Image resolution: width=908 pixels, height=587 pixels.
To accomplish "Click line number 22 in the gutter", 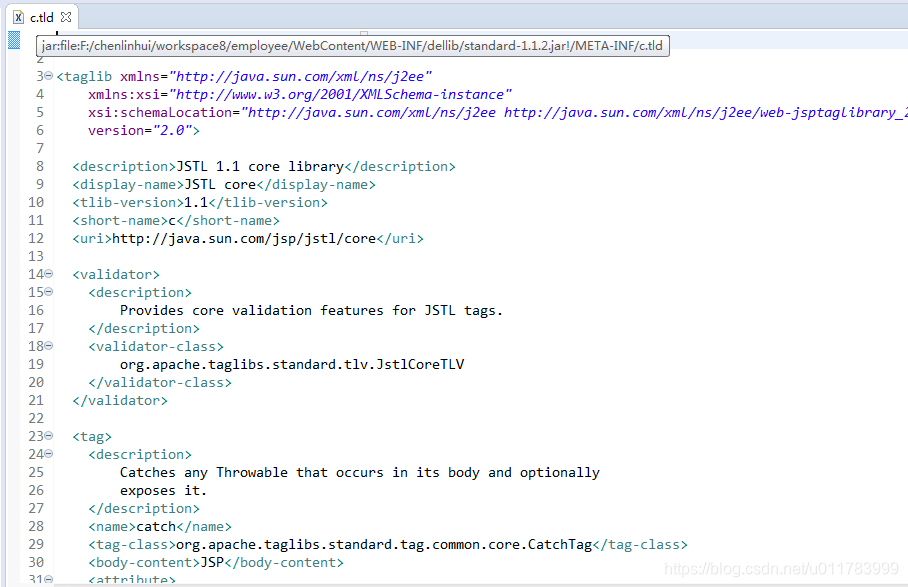I will click(x=36, y=418).
